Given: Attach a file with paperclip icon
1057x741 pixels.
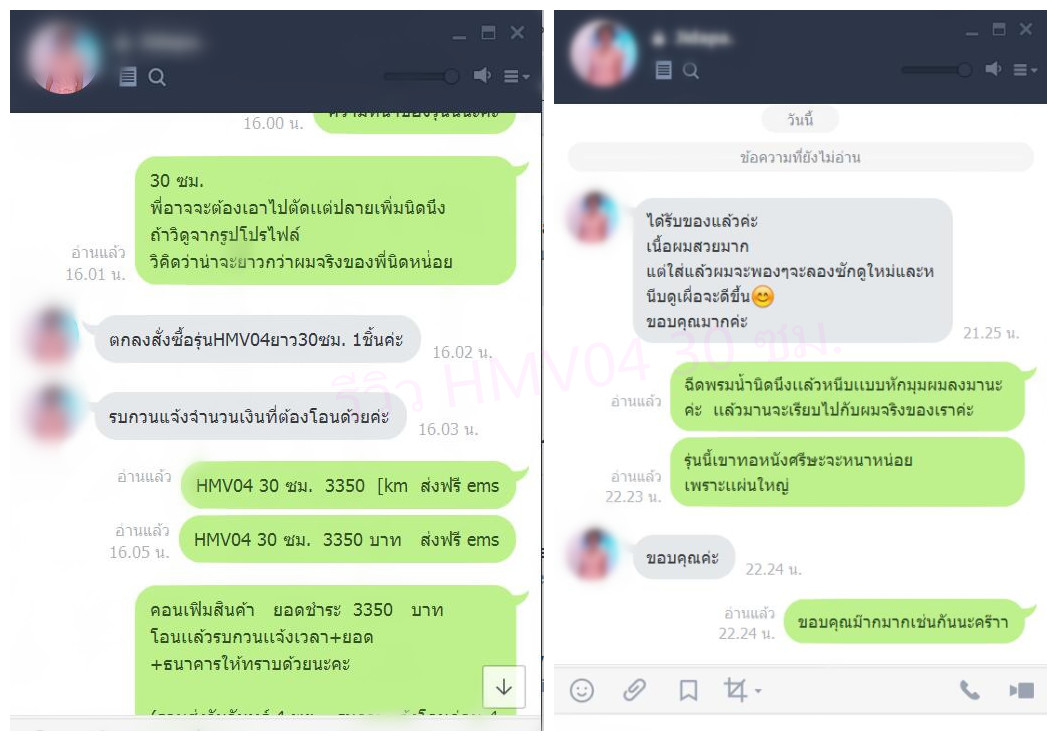Looking at the screenshot, I should (x=634, y=690).
